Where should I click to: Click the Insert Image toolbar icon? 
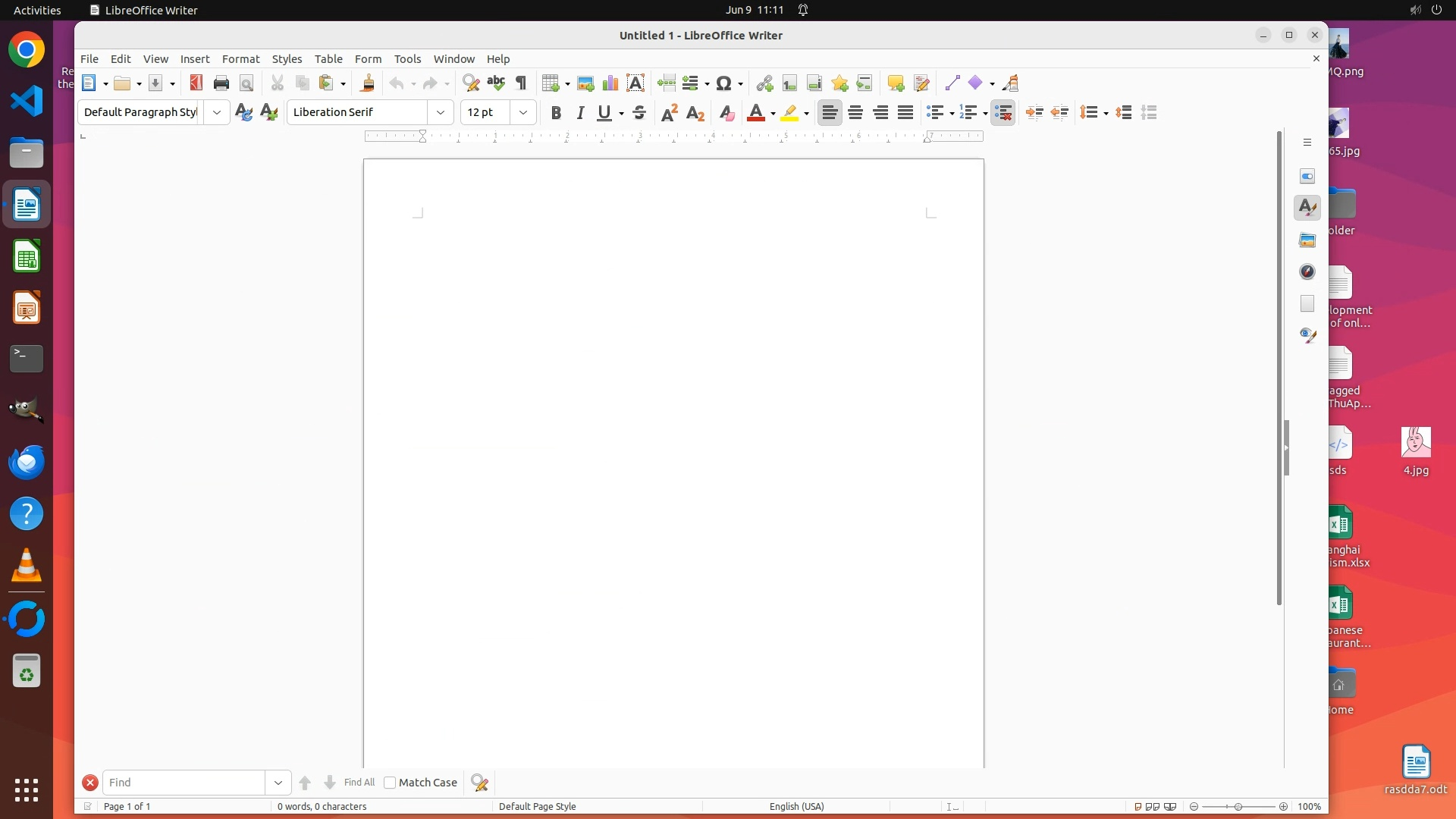585,83
